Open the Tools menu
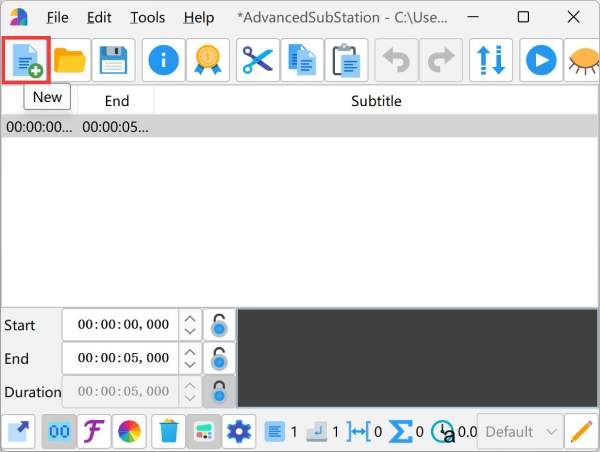The image size is (600, 452). tap(147, 17)
